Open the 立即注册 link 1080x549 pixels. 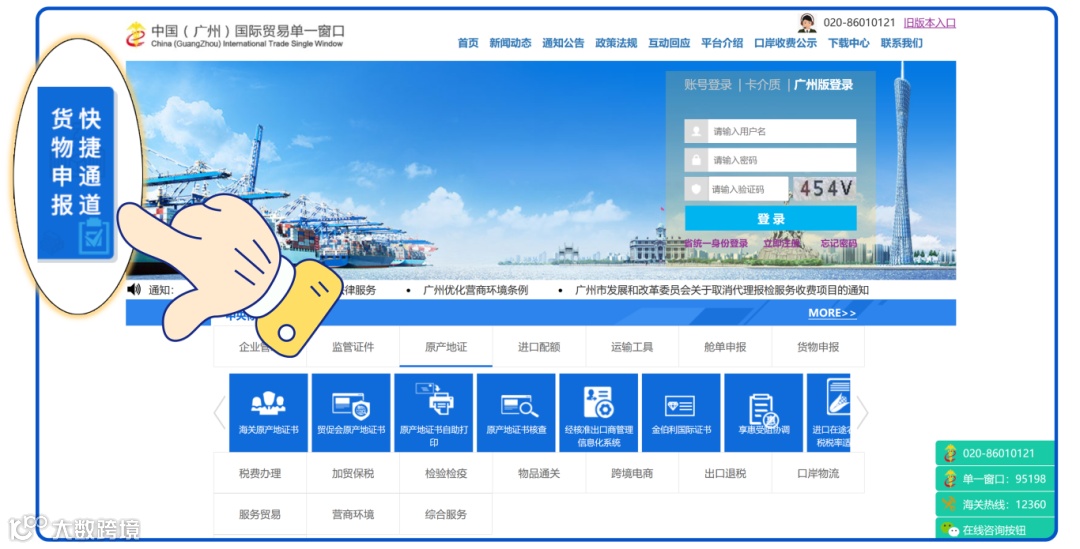(x=782, y=243)
